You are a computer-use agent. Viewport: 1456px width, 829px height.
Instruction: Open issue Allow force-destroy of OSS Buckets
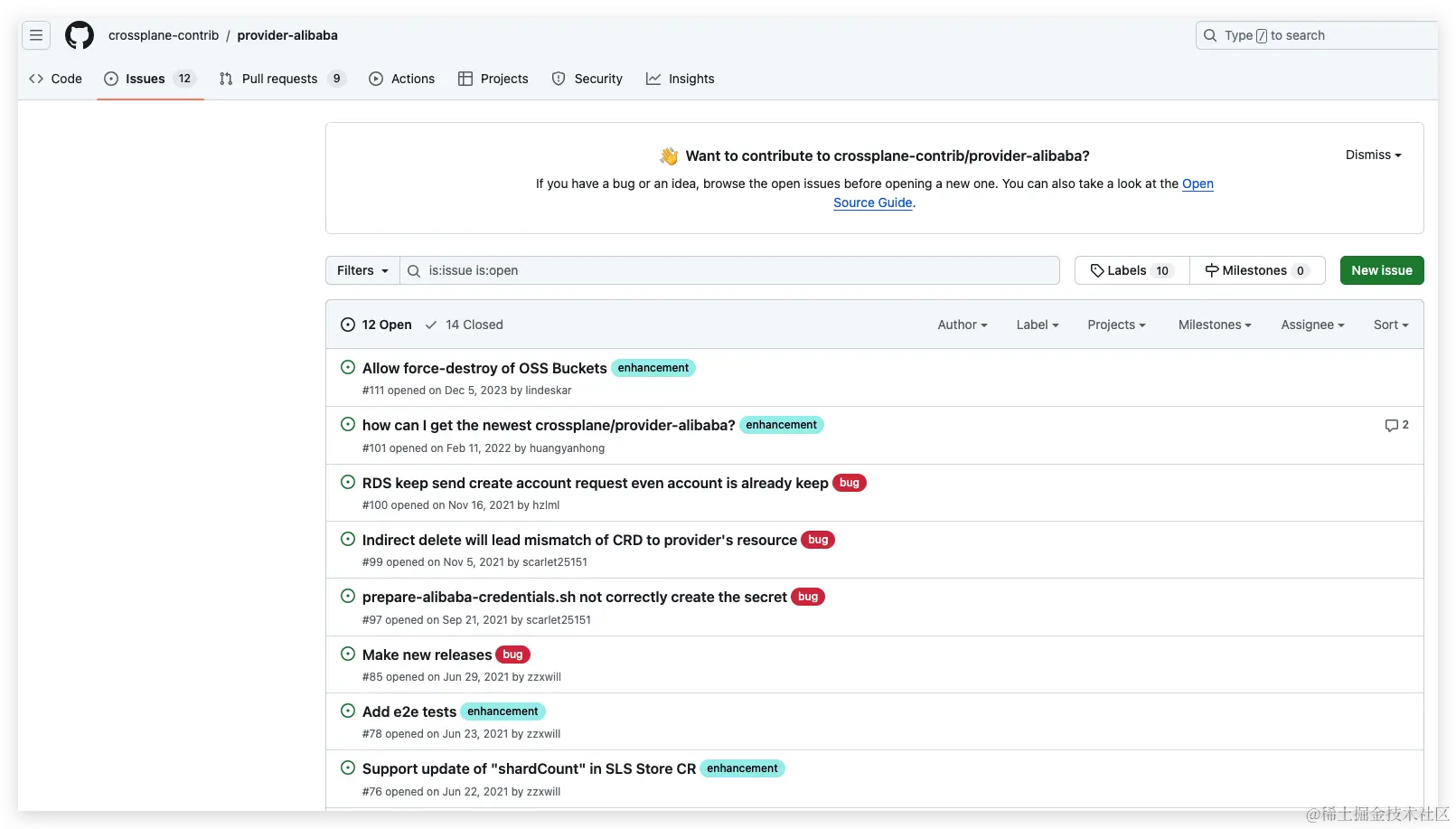[484, 368]
